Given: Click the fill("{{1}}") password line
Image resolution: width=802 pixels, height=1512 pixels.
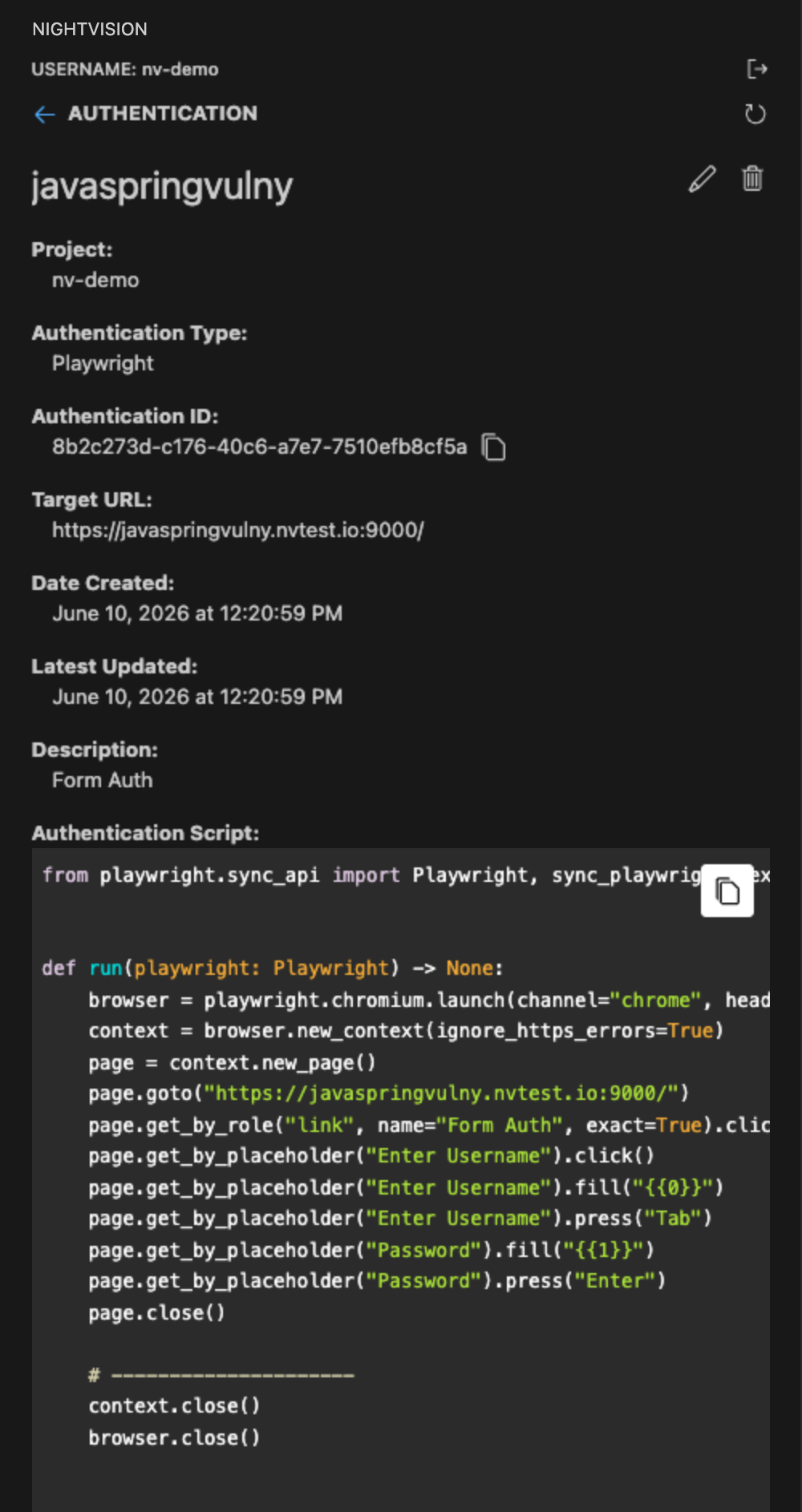Looking at the screenshot, I should point(371,1250).
